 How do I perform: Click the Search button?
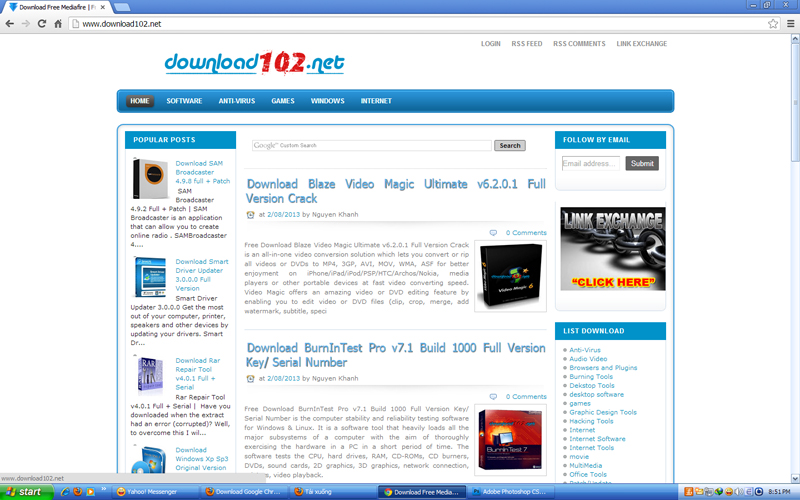pos(510,145)
